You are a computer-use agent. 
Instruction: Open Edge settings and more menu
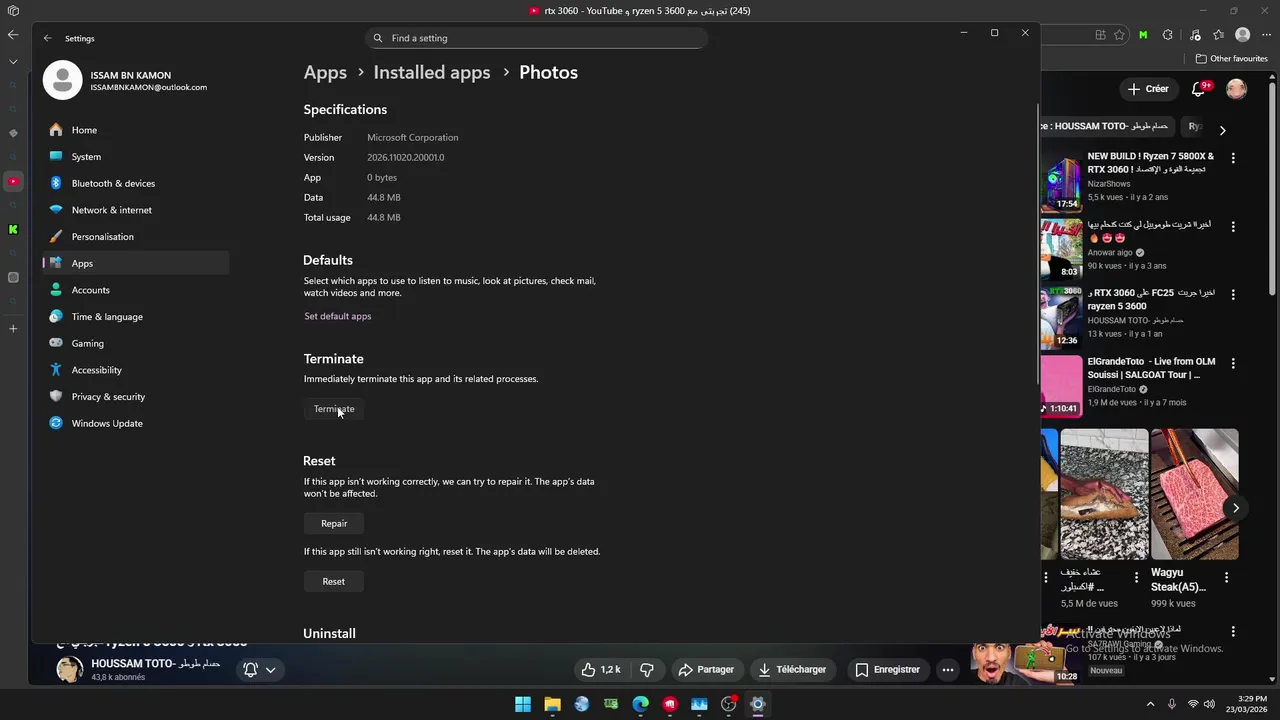[1266, 35]
